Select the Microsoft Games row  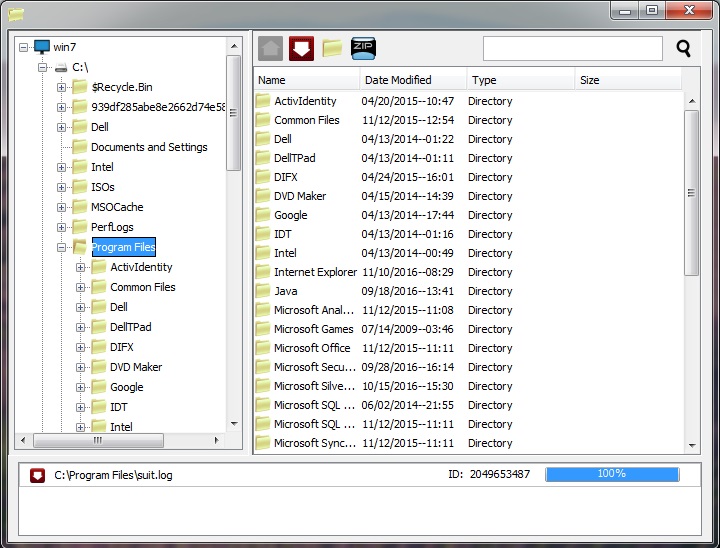468,329
